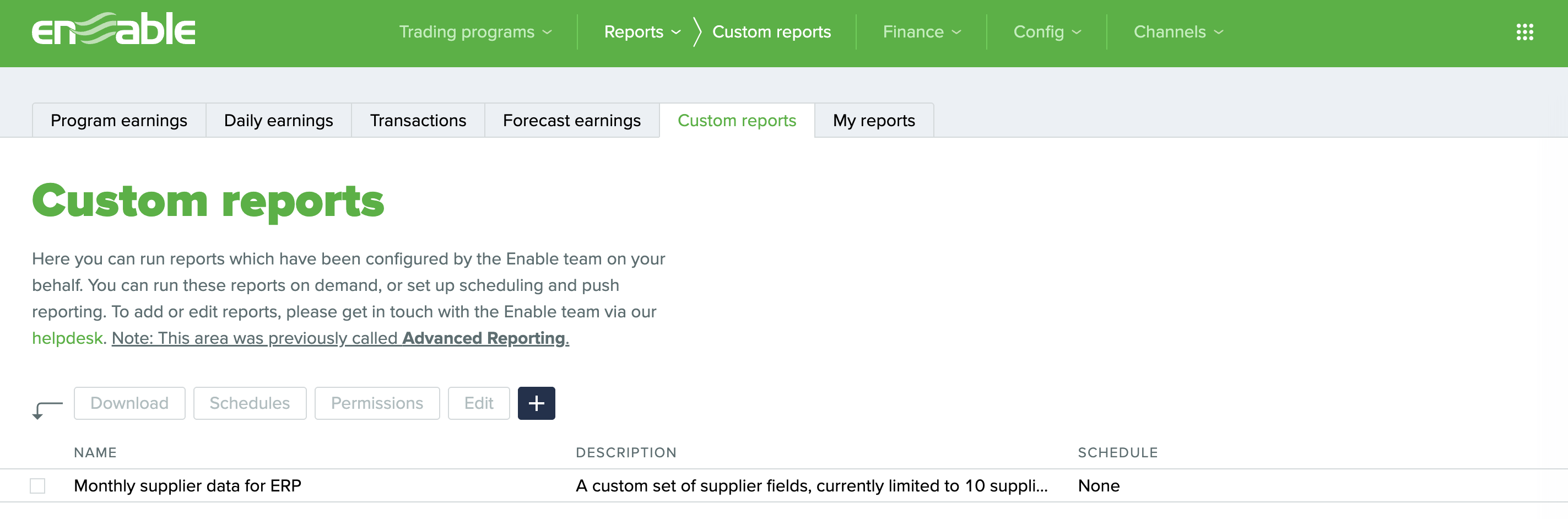Check the Monthly supplier data row checkbox
1568x519 pixels.
click(x=39, y=485)
